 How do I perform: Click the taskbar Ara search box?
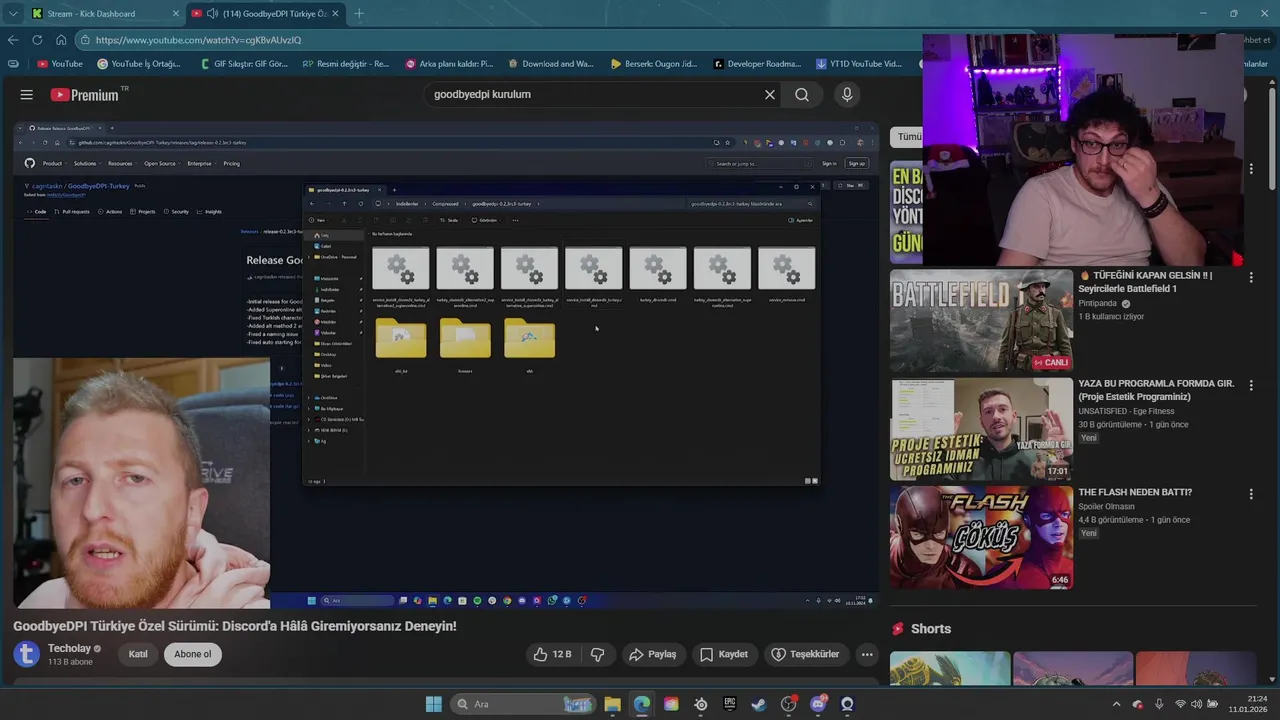pyautogui.click(x=523, y=704)
